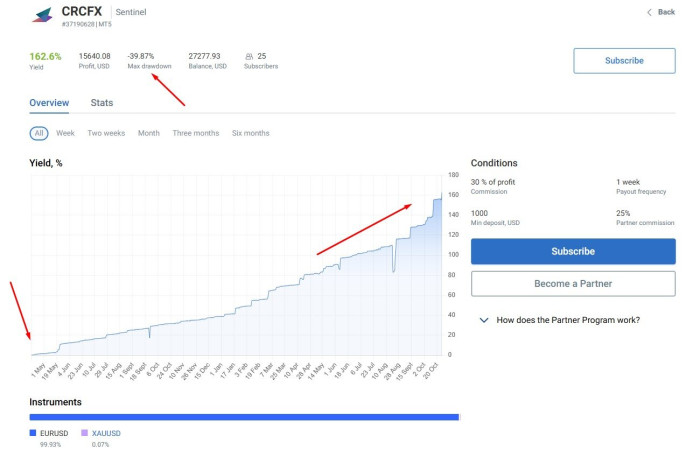Switch to the Stats tab
Viewport: 700px width, 450px height.
click(102, 103)
